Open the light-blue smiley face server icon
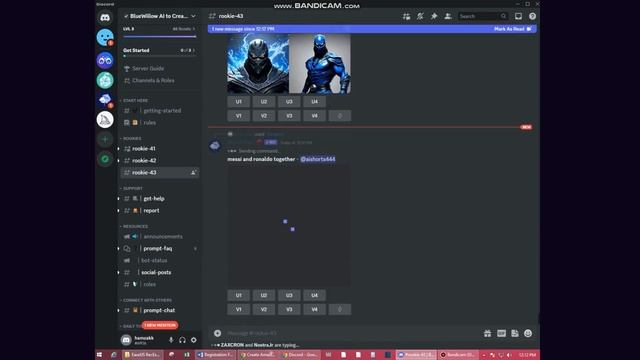Image resolution: width=640 pixels, height=360 pixels. click(x=105, y=38)
